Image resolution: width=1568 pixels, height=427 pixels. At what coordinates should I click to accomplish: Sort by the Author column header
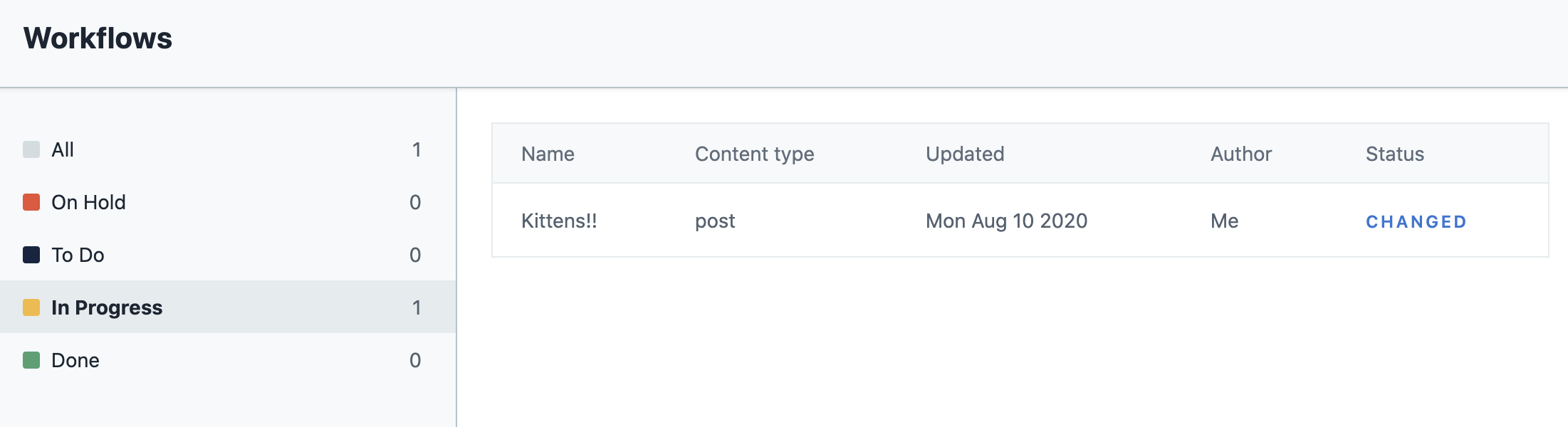coord(1241,154)
